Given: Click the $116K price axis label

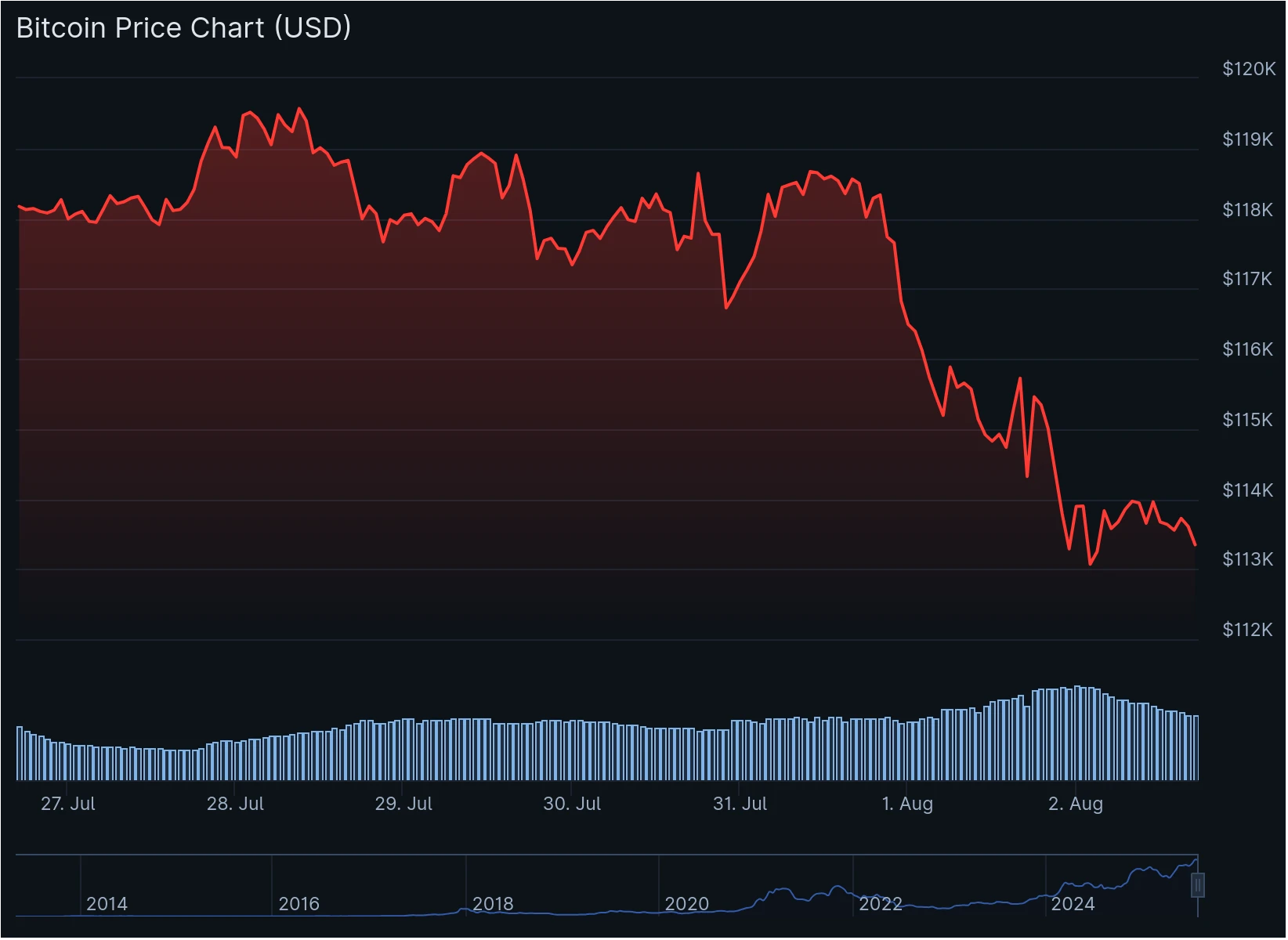Looking at the screenshot, I should (x=1247, y=349).
